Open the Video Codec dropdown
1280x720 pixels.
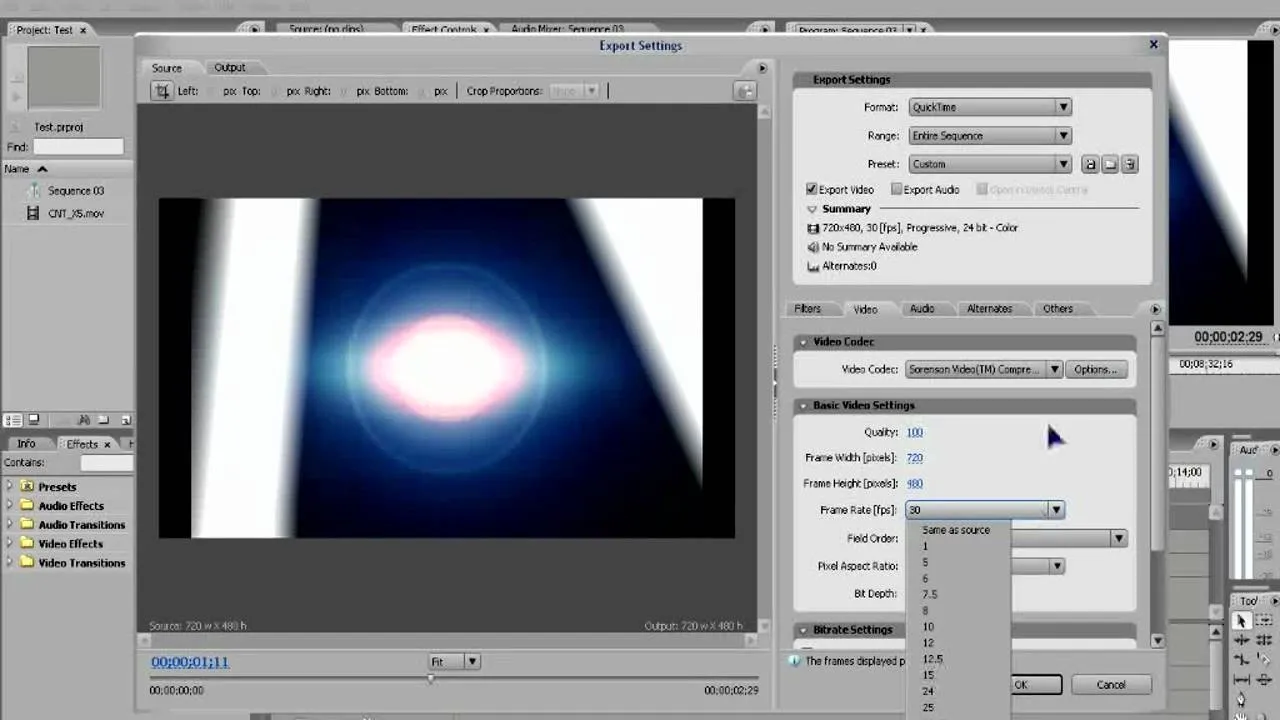point(984,369)
